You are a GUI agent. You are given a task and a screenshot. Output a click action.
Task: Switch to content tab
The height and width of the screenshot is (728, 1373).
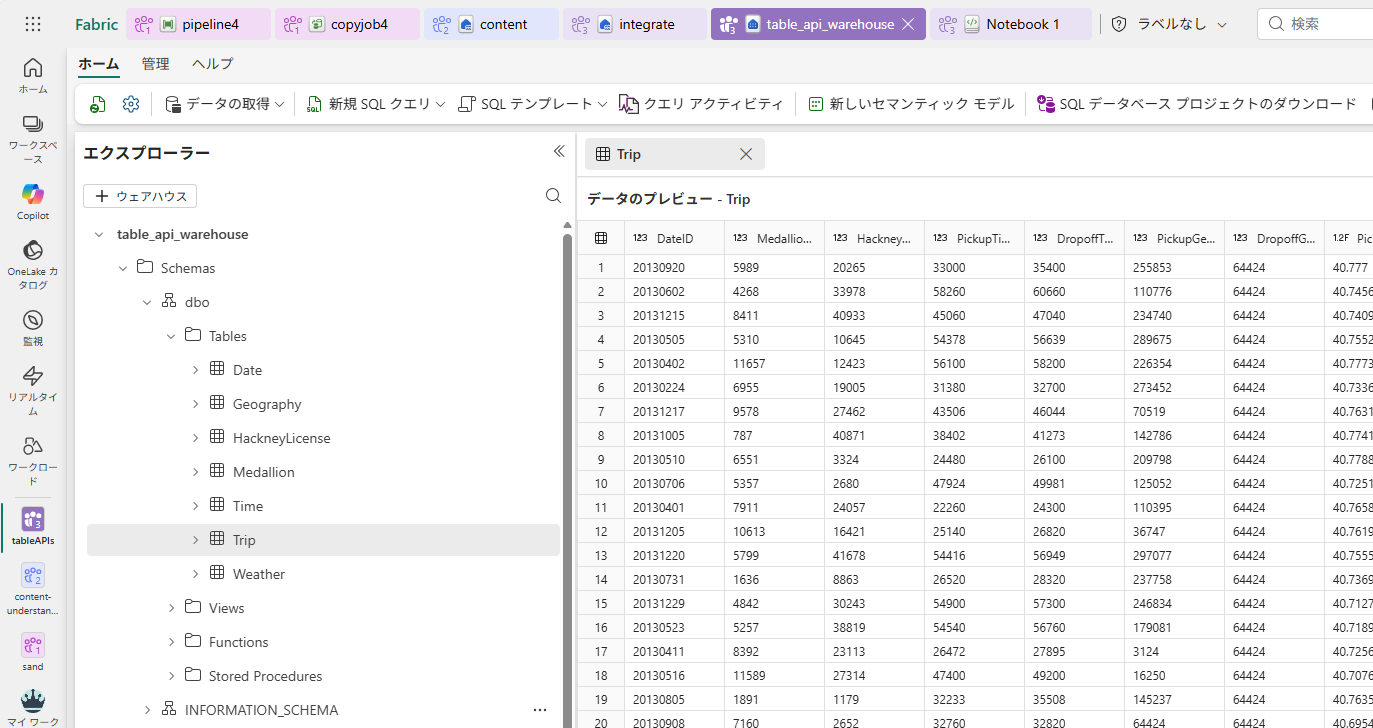[491, 24]
